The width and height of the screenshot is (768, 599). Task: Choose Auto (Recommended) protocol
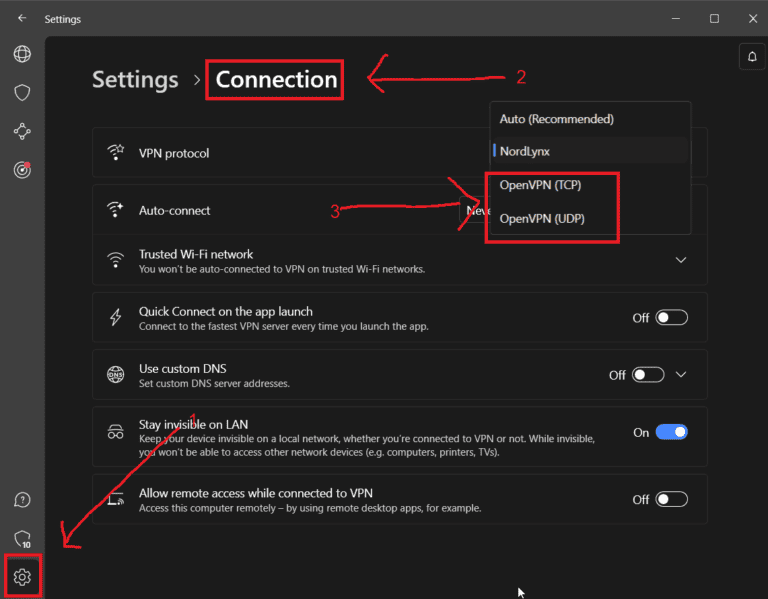556,119
